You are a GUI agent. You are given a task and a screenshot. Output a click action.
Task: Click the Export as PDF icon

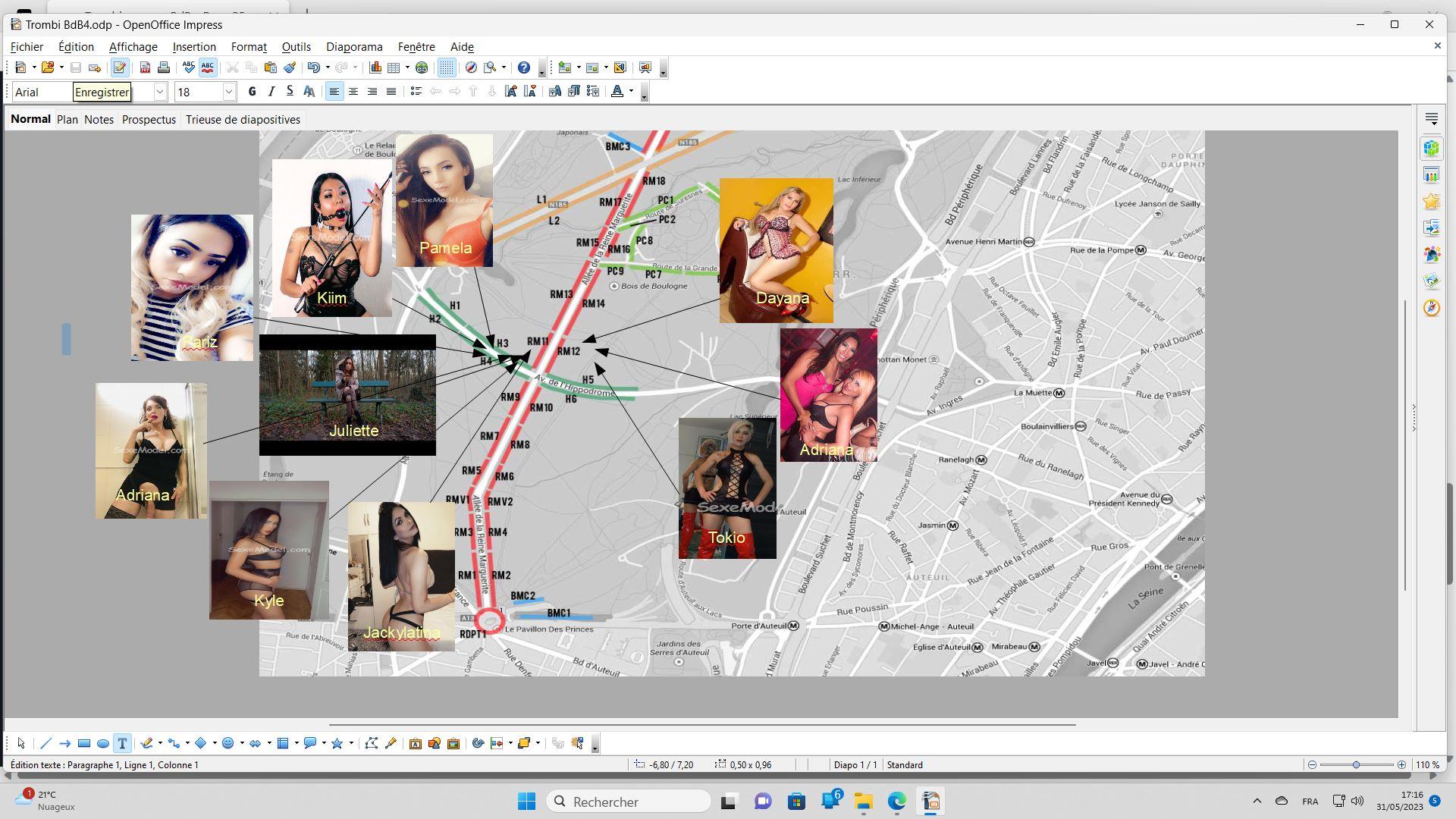(145, 68)
